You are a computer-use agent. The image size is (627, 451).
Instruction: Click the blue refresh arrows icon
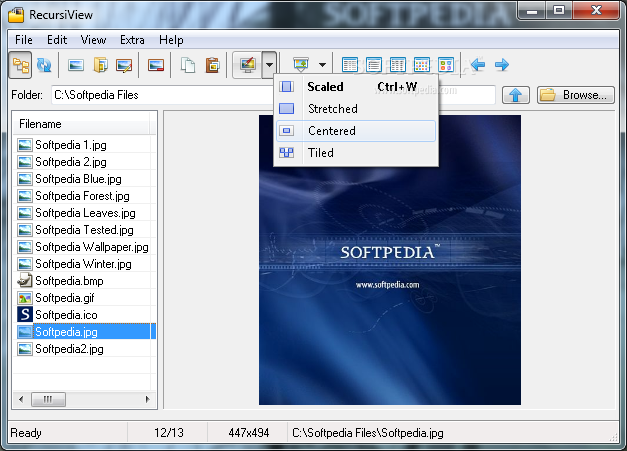coord(44,65)
